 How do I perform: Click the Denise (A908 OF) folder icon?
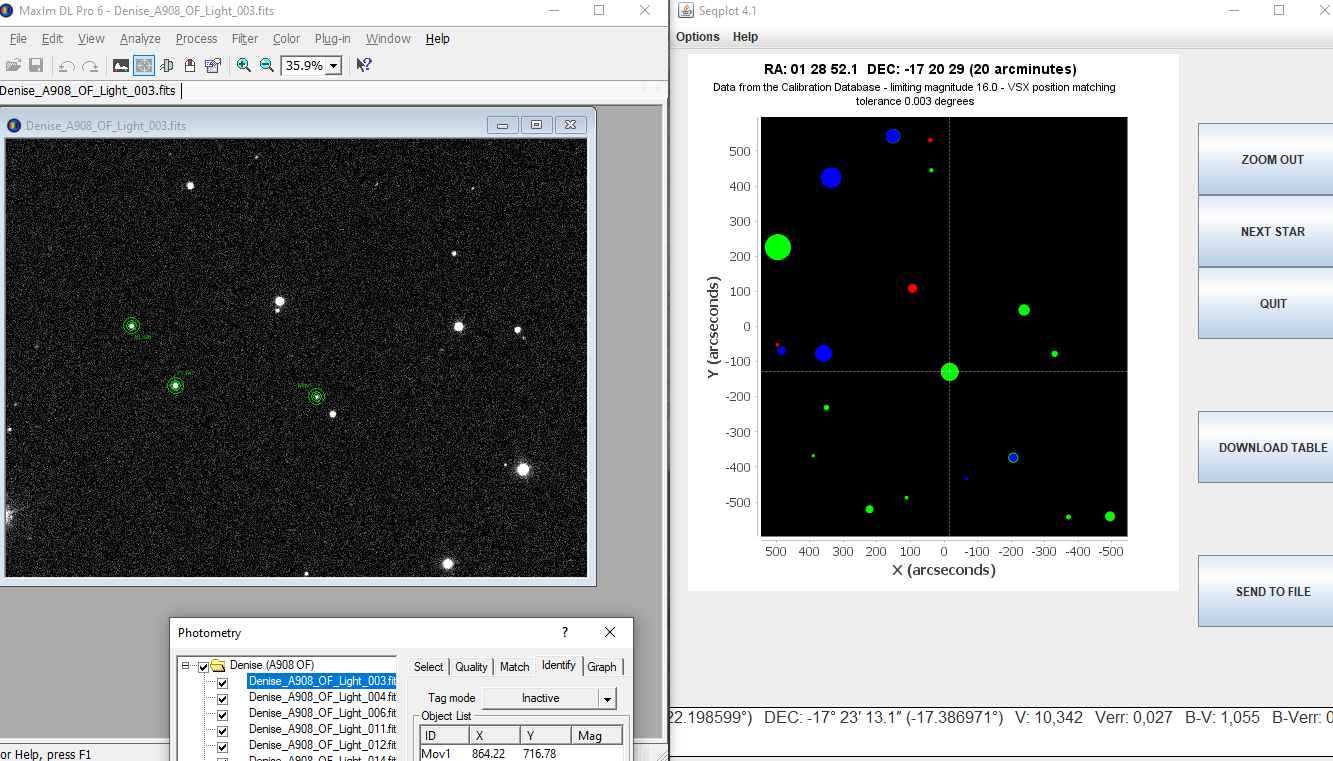click(x=218, y=665)
